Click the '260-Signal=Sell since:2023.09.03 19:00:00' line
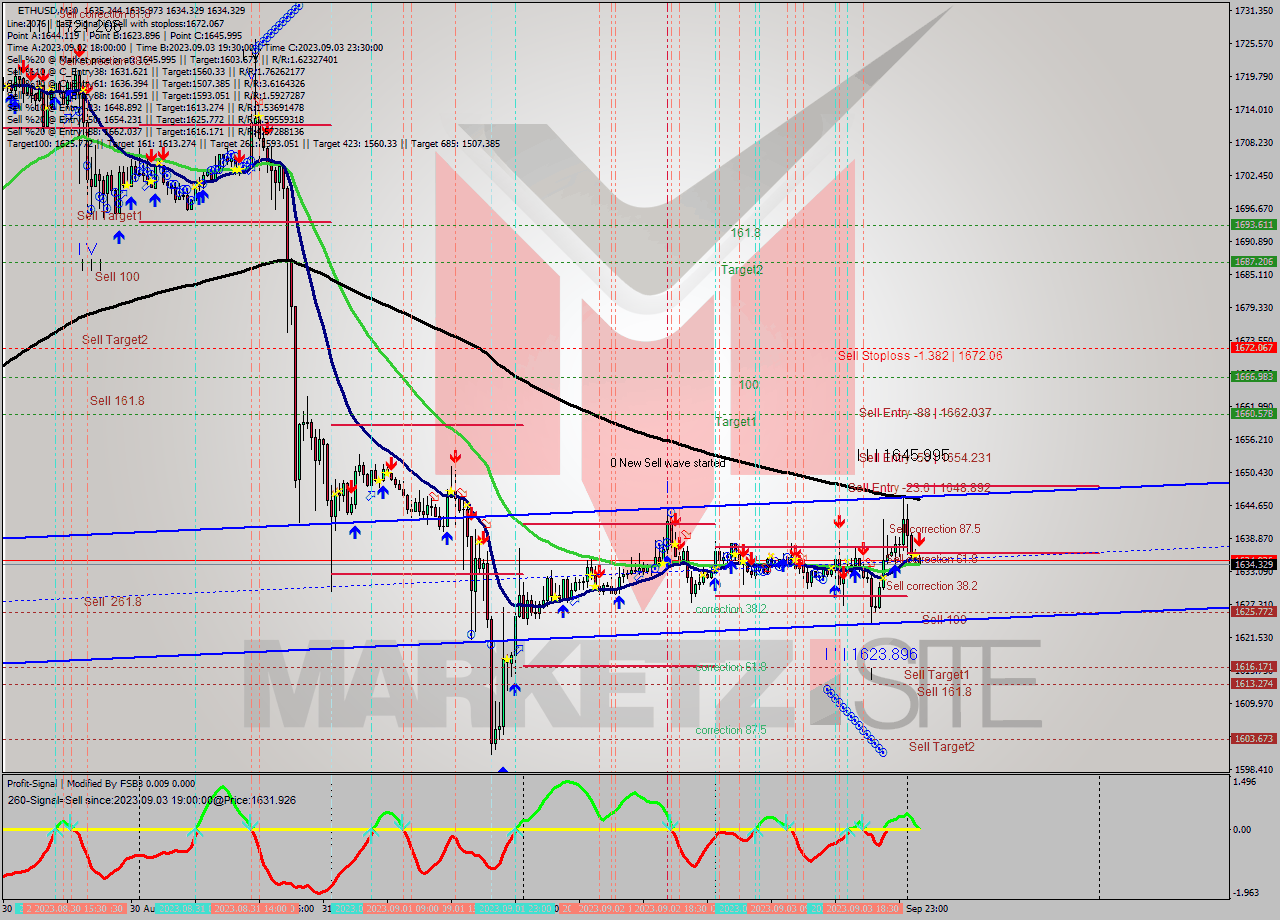1280x920 pixels. coord(151,800)
